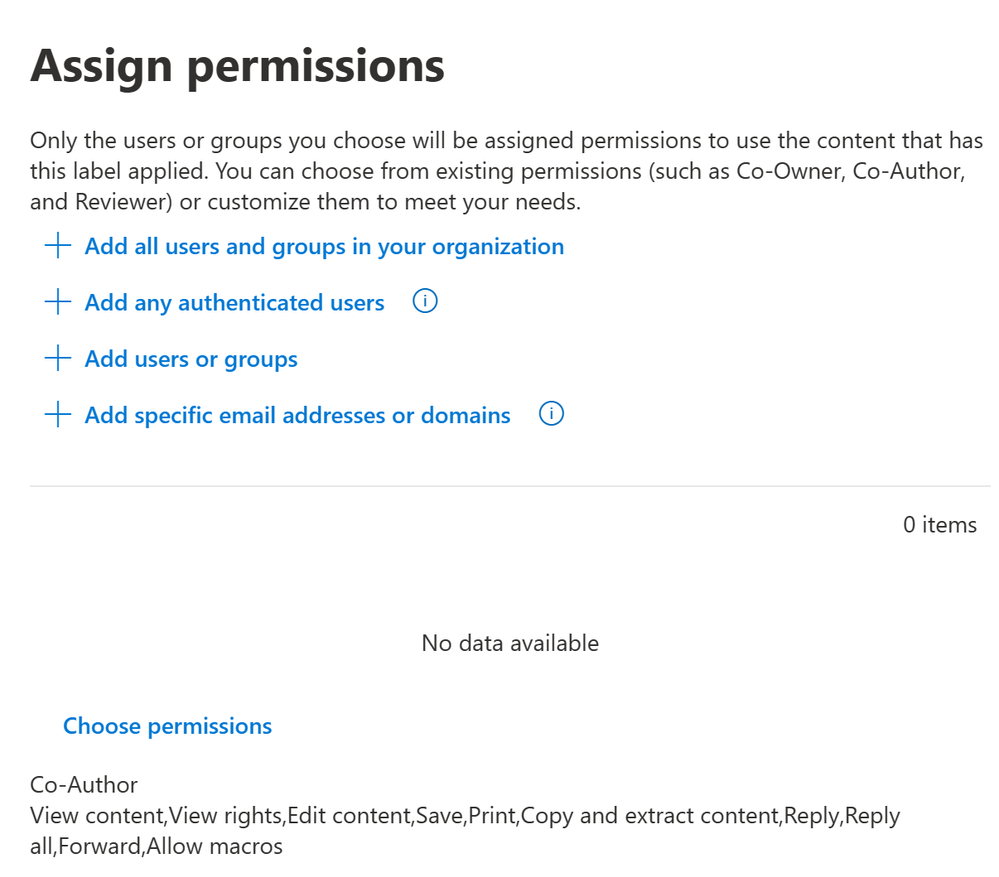Click the line starting and Reviewer) or customize
The width and height of the screenshot is (999, 877).
tap(305, 202)
